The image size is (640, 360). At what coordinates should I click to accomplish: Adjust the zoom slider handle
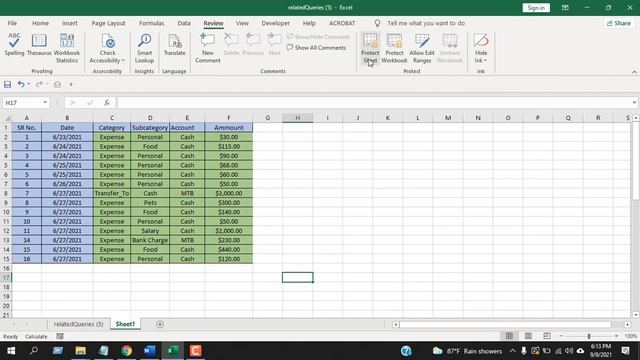589,336
